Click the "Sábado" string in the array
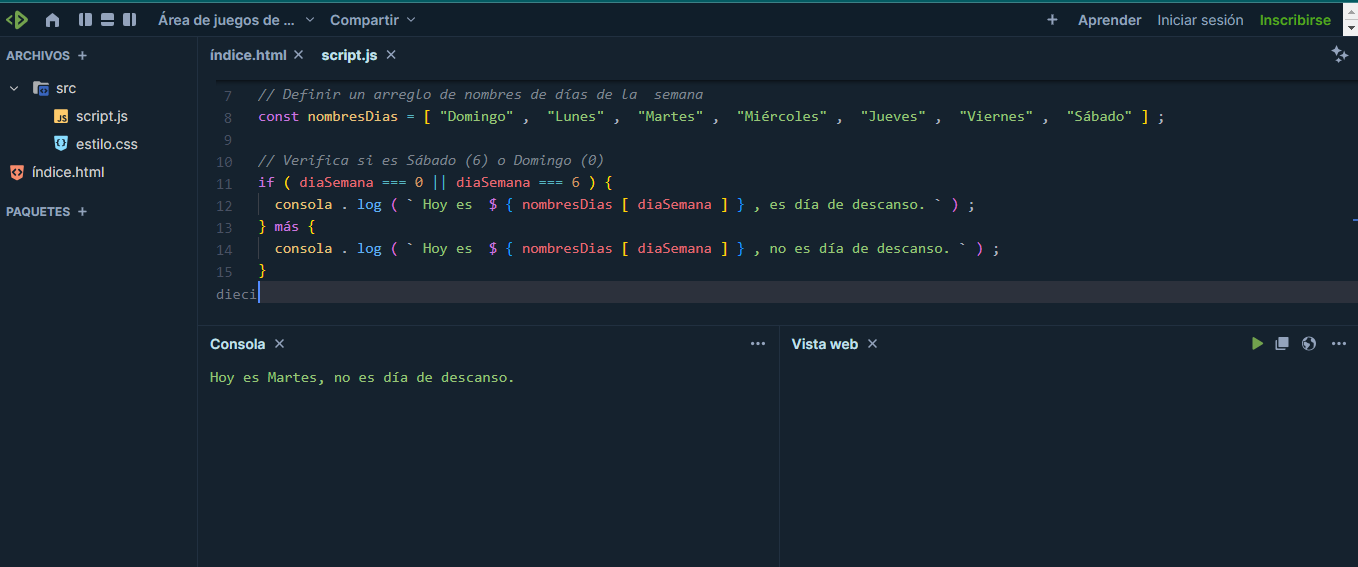 point(1100,117)
